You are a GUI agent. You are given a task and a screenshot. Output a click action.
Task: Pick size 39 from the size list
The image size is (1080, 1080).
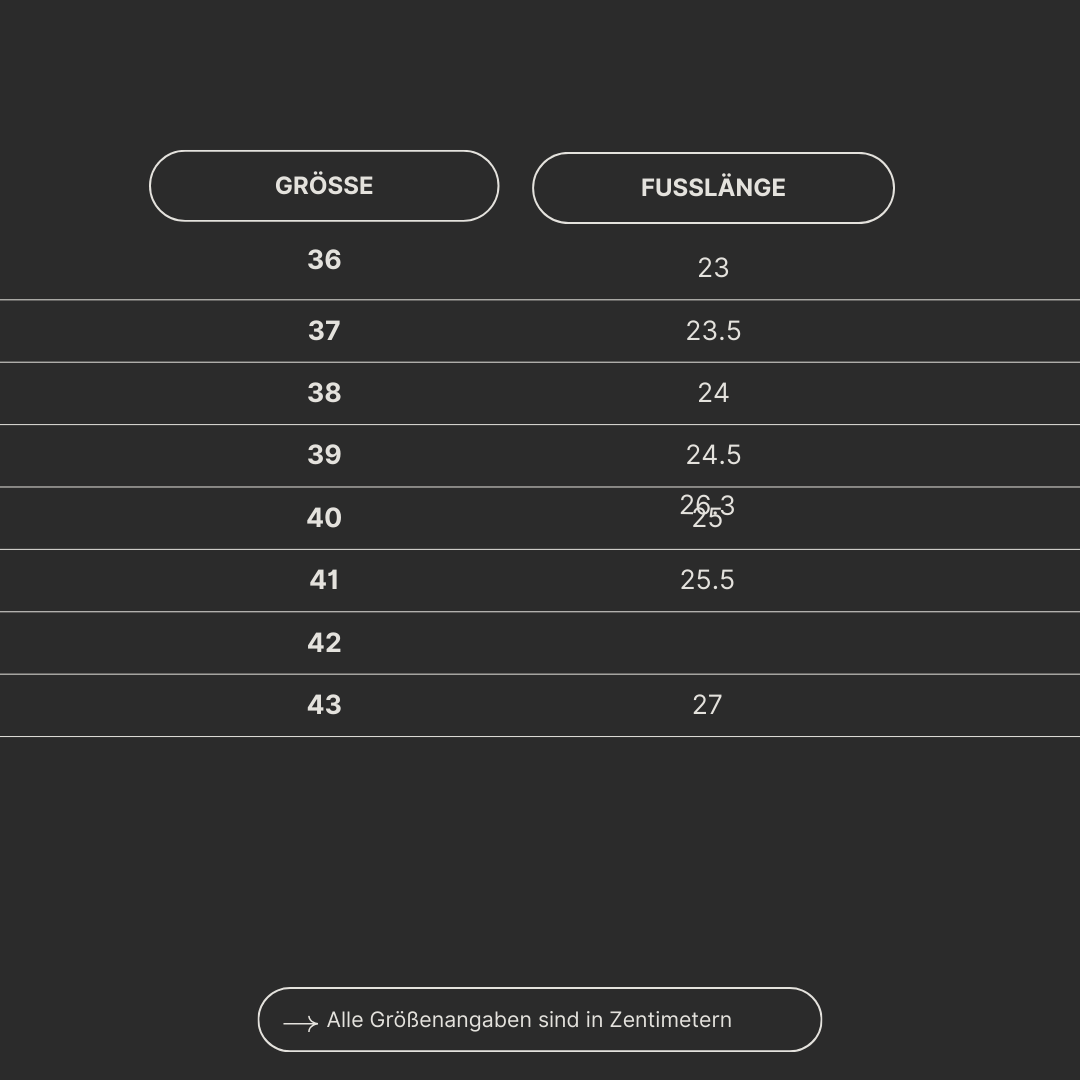[324, 455]
